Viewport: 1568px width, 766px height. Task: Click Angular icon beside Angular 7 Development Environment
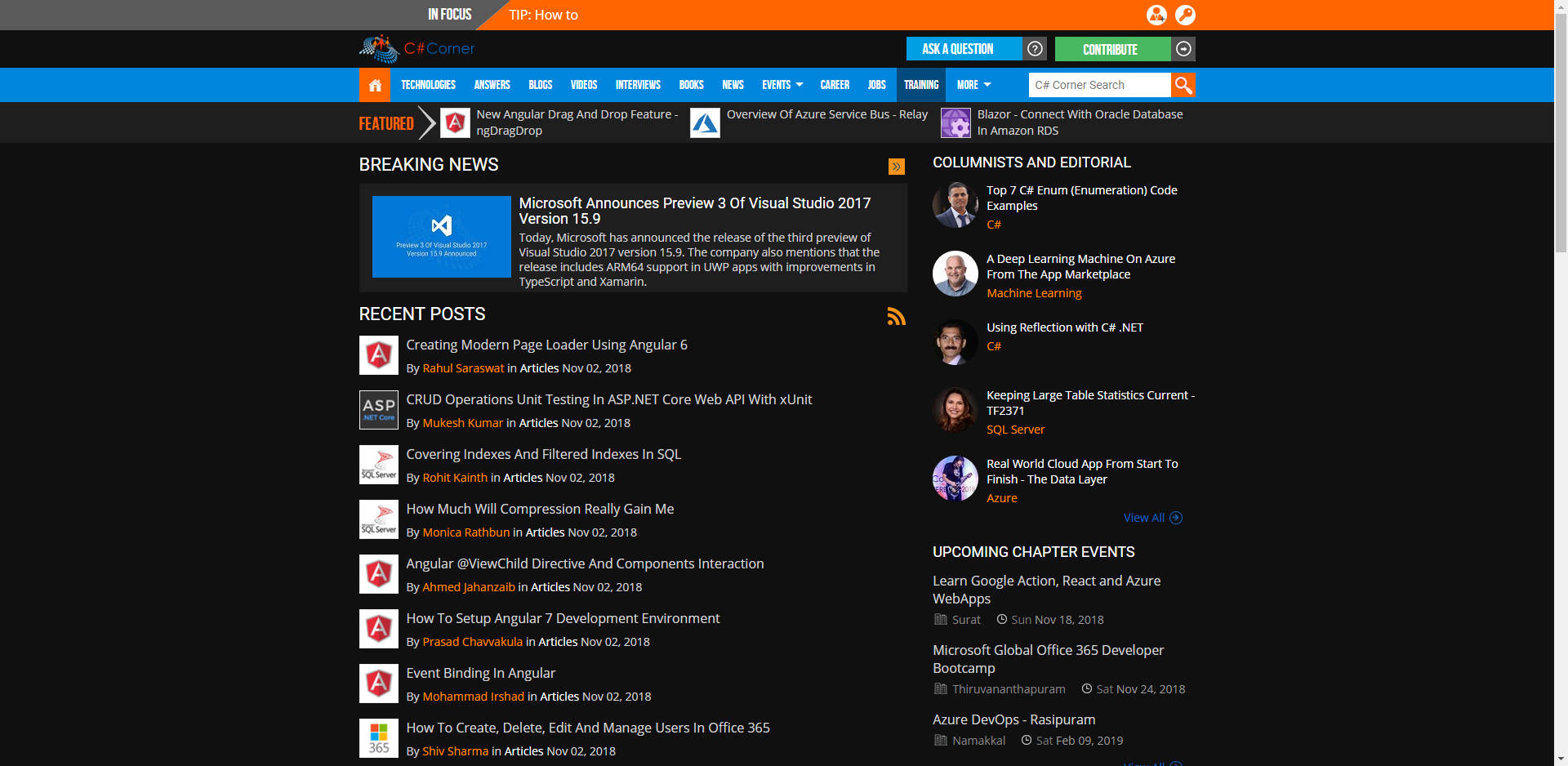(379, 629)
